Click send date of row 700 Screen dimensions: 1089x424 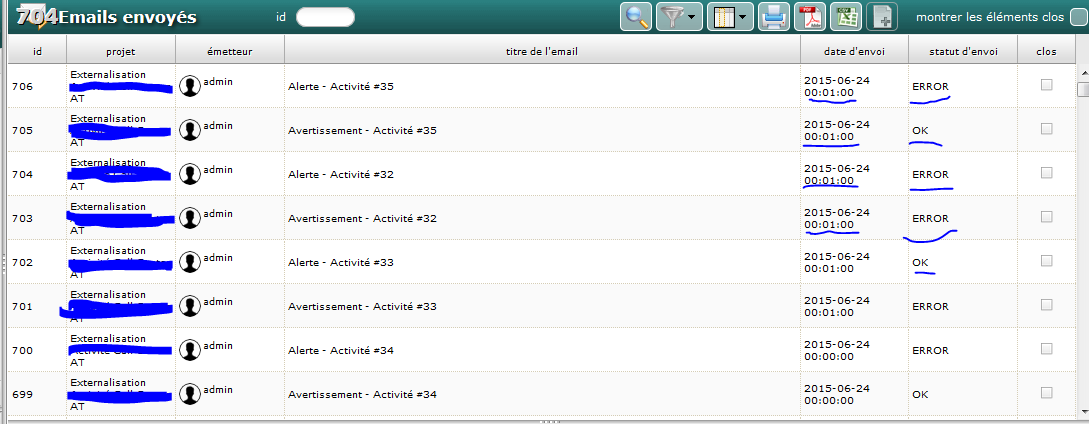[837, 350]
